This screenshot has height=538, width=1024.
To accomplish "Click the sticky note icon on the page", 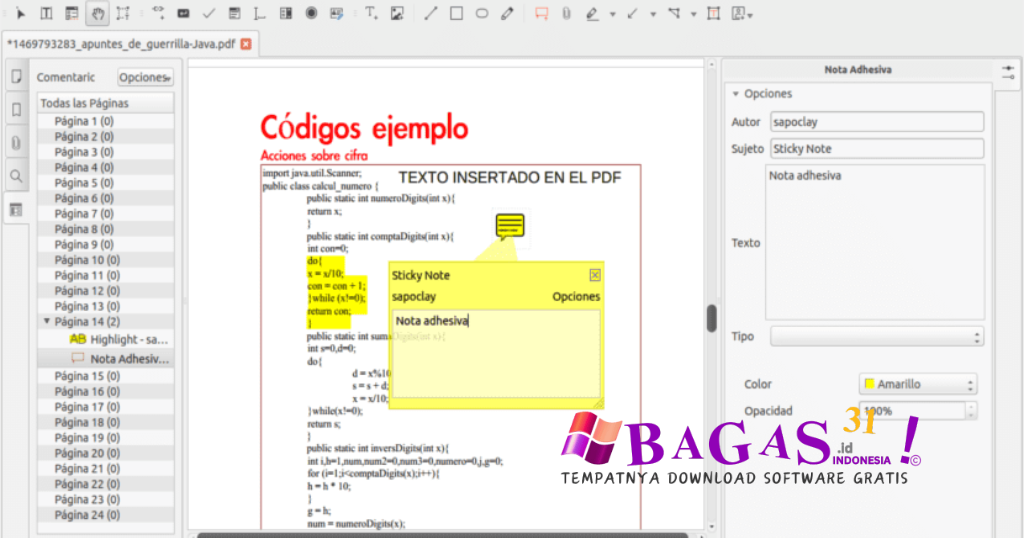I will coord(510,227).
